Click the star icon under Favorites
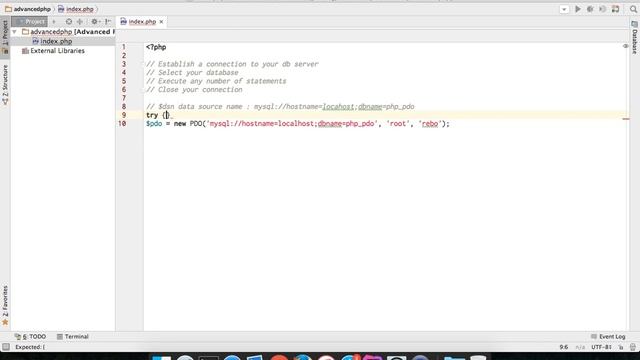Viewport: 640px width, 360px height. click(x=5, y=322)
